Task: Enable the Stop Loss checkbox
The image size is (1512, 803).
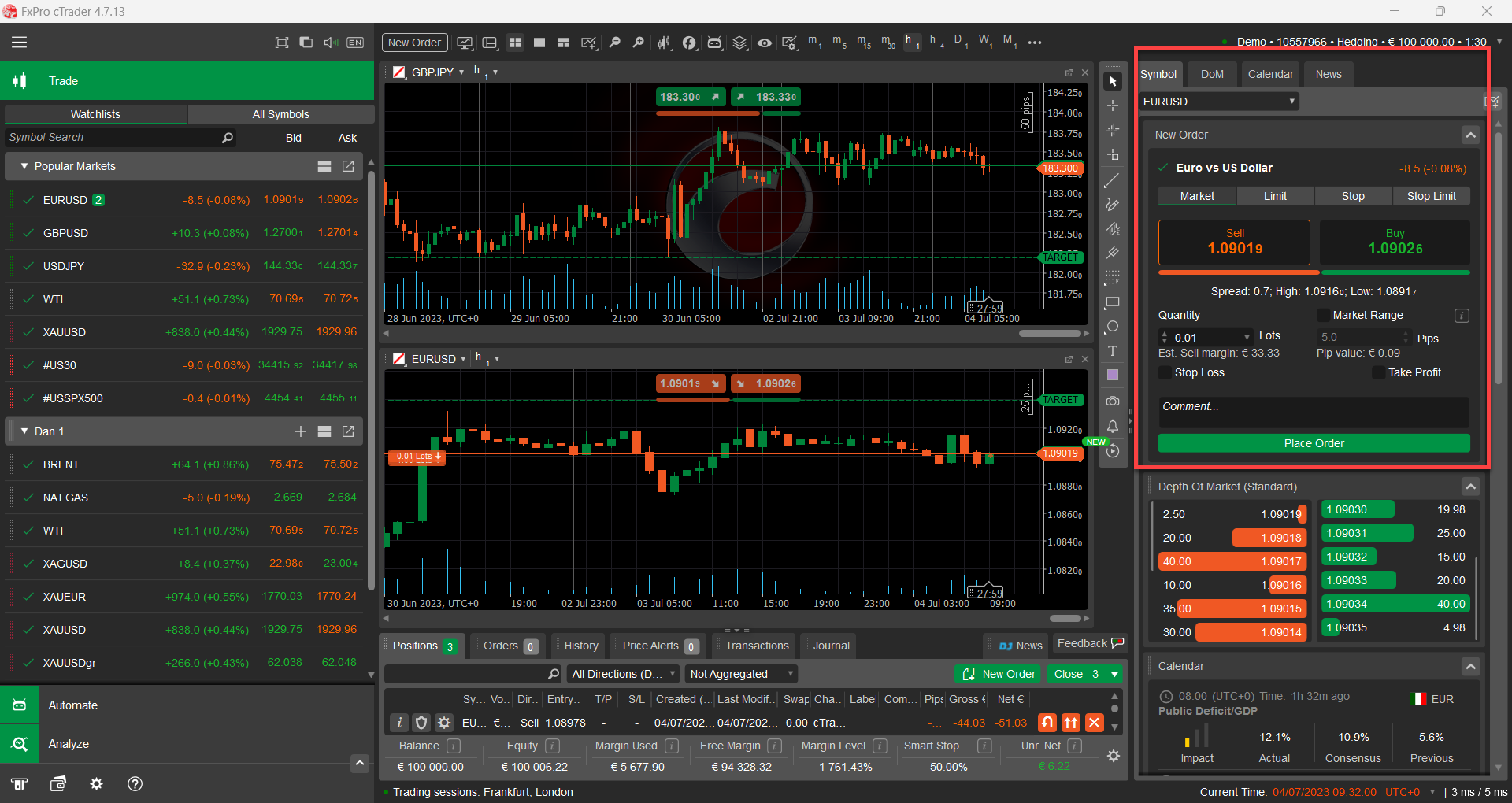Action: click(x=1165, y=372)
